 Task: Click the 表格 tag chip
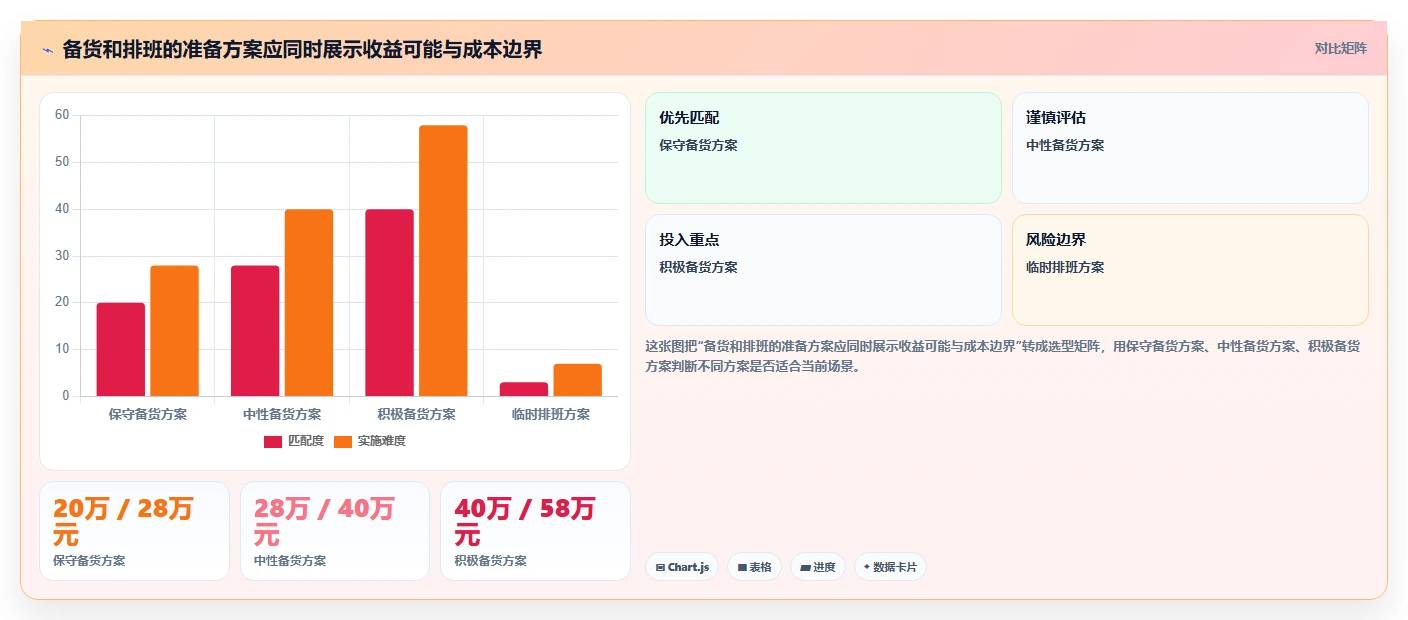tap(754, 567)
